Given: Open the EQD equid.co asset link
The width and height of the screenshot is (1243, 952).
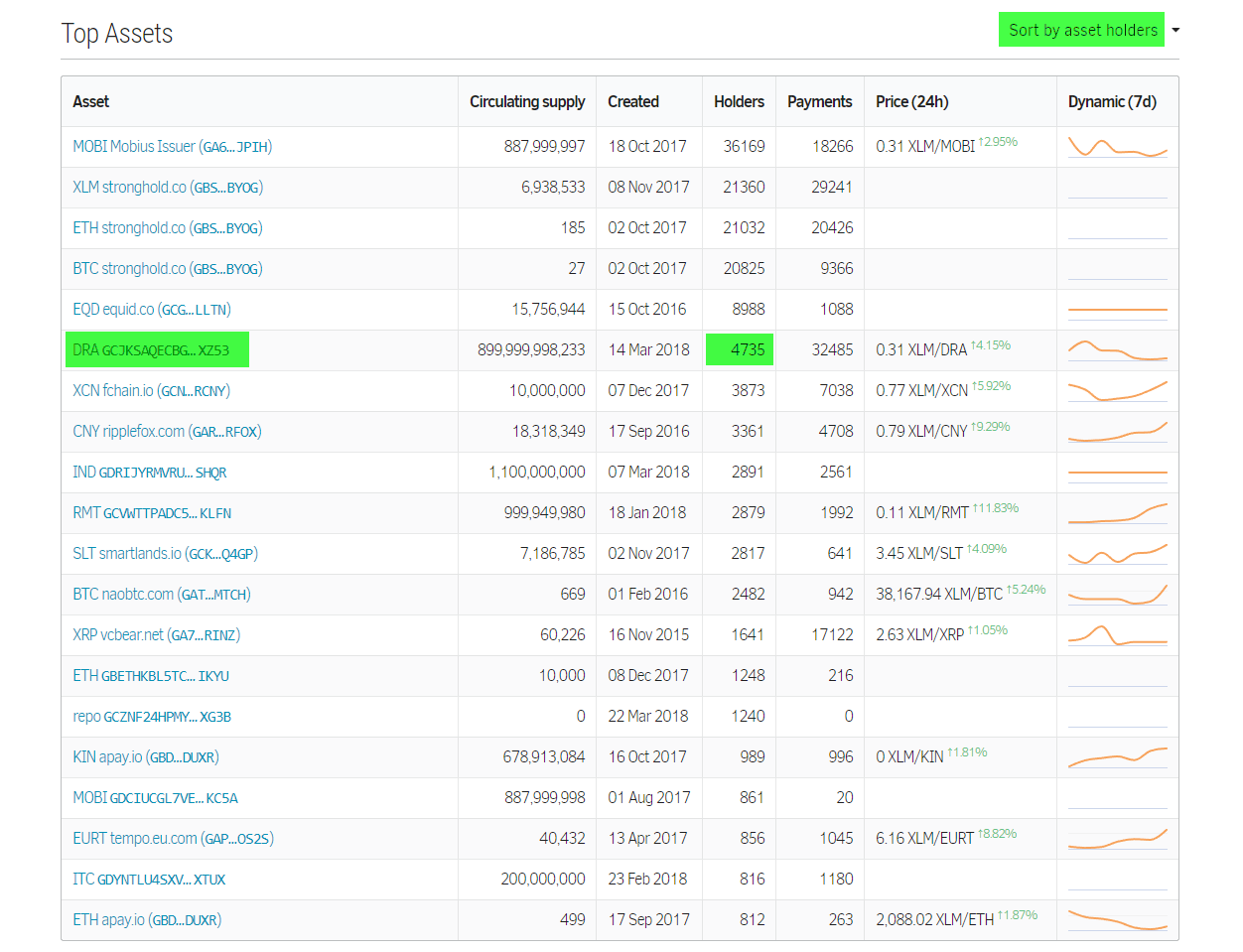Looking at the screenshot, I should click(x=152, y=310).
